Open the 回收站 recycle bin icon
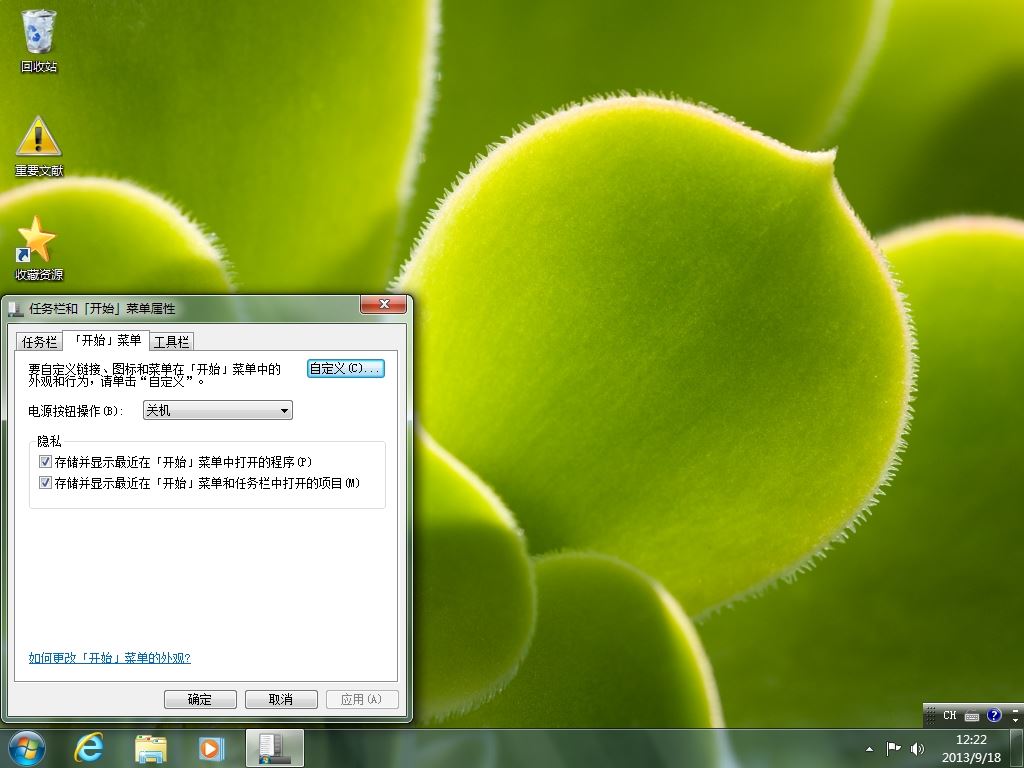This screenshot has width=1024, height=768. click(x=39, y=40)
